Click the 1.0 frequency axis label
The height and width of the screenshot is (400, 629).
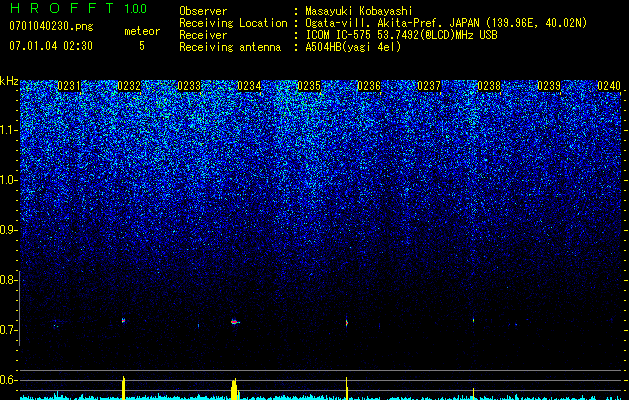click(x=8, y=180)
